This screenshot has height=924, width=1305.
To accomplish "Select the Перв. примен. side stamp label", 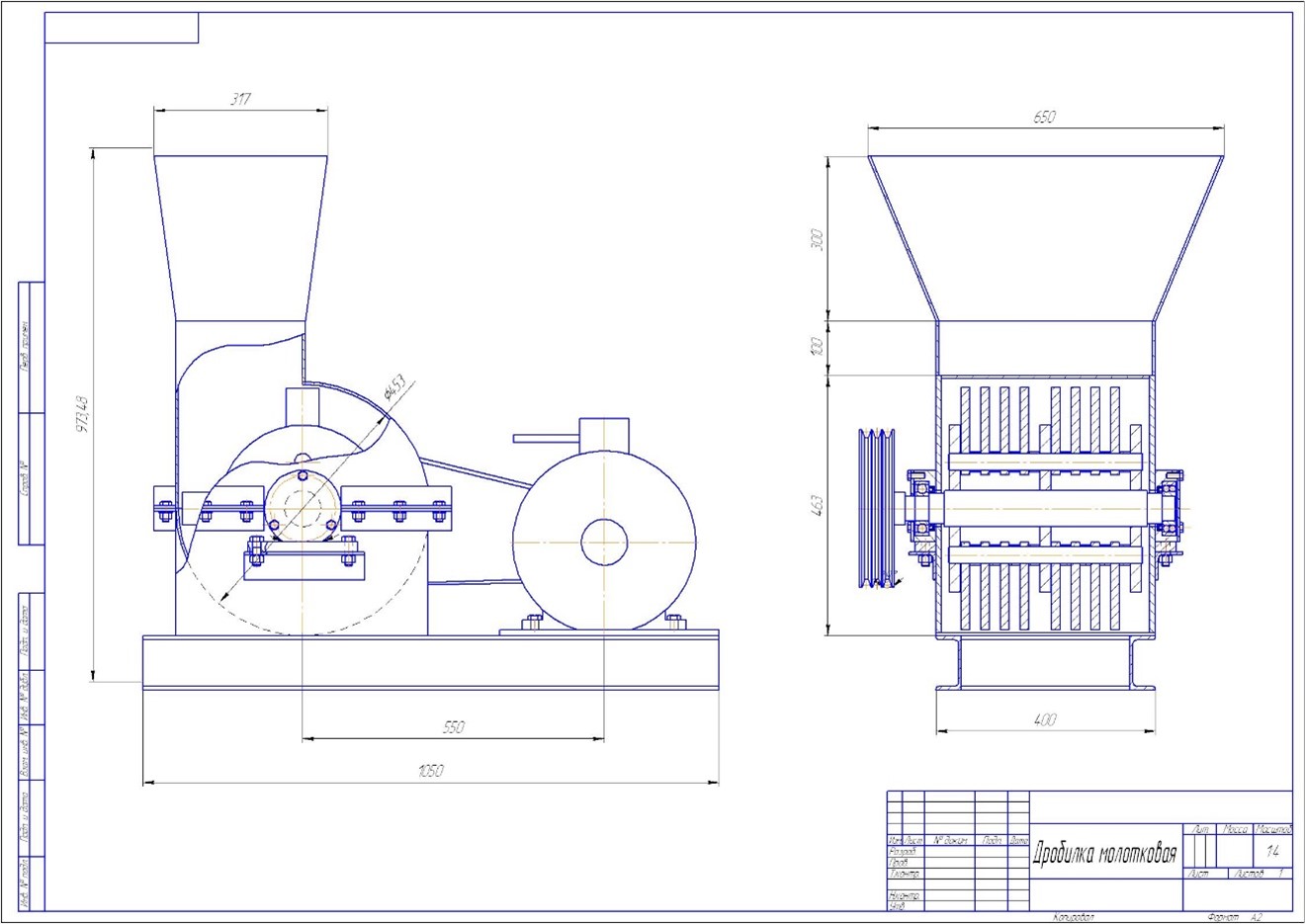I will pyautogui.click(x=26, y=347).
